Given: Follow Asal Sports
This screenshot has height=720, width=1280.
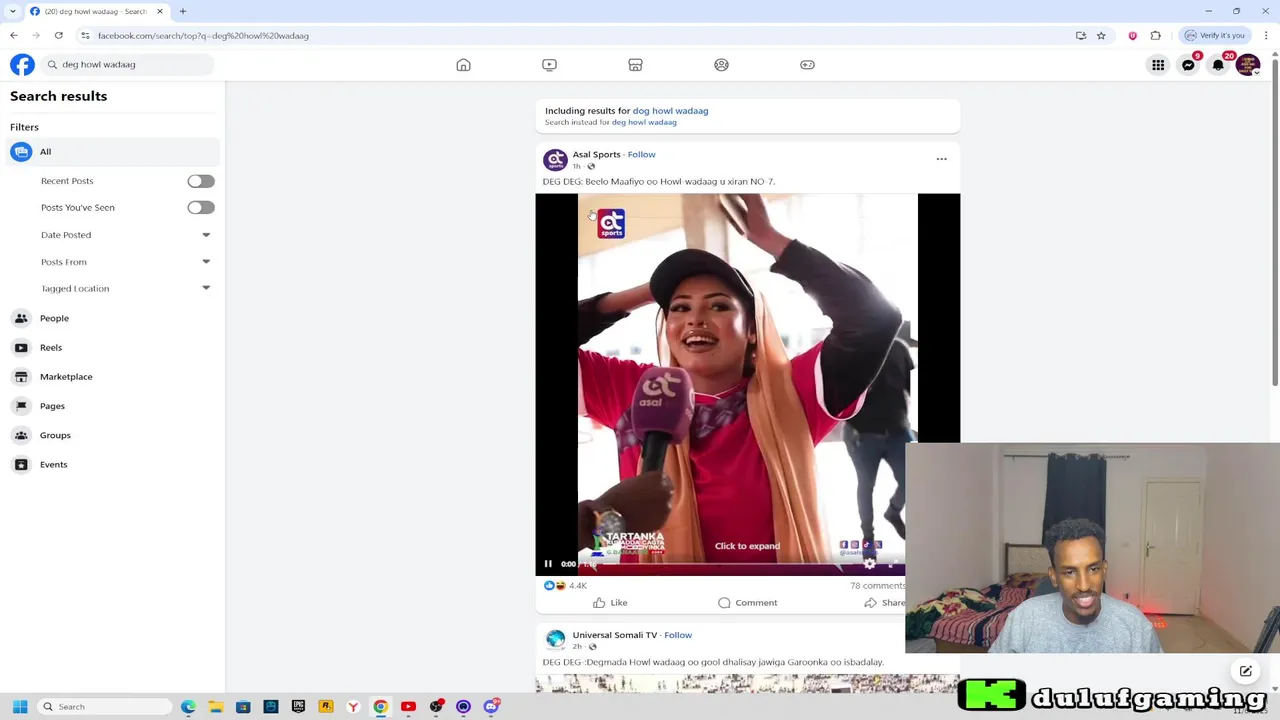Looking at the screenshot, I should (641, 154).
